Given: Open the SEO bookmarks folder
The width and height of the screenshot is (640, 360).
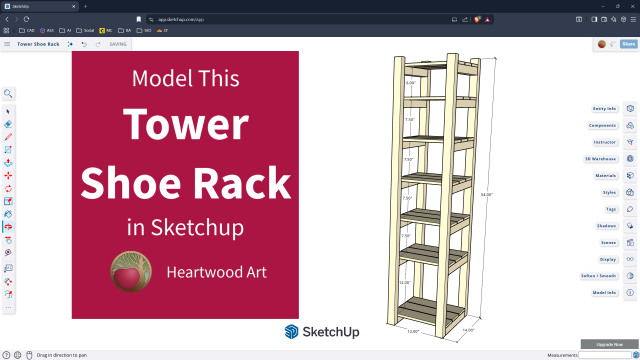Looking at the screenshot, I should 144,31.
